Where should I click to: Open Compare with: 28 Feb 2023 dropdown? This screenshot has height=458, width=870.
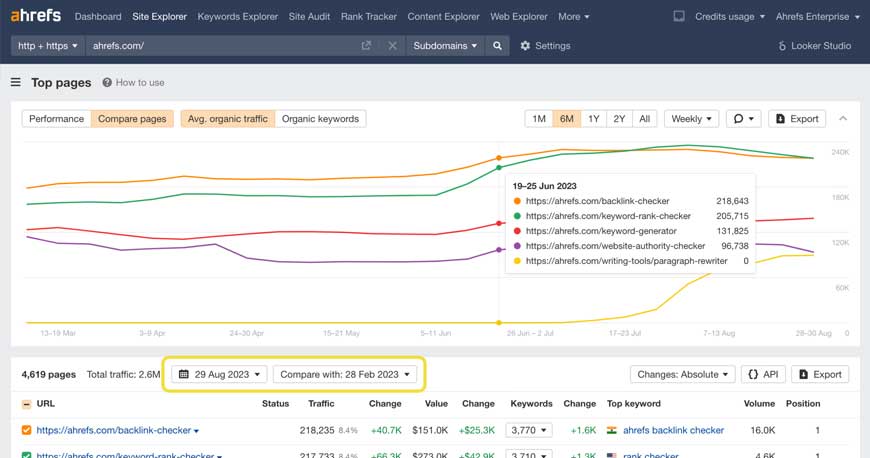pos(345,374)
